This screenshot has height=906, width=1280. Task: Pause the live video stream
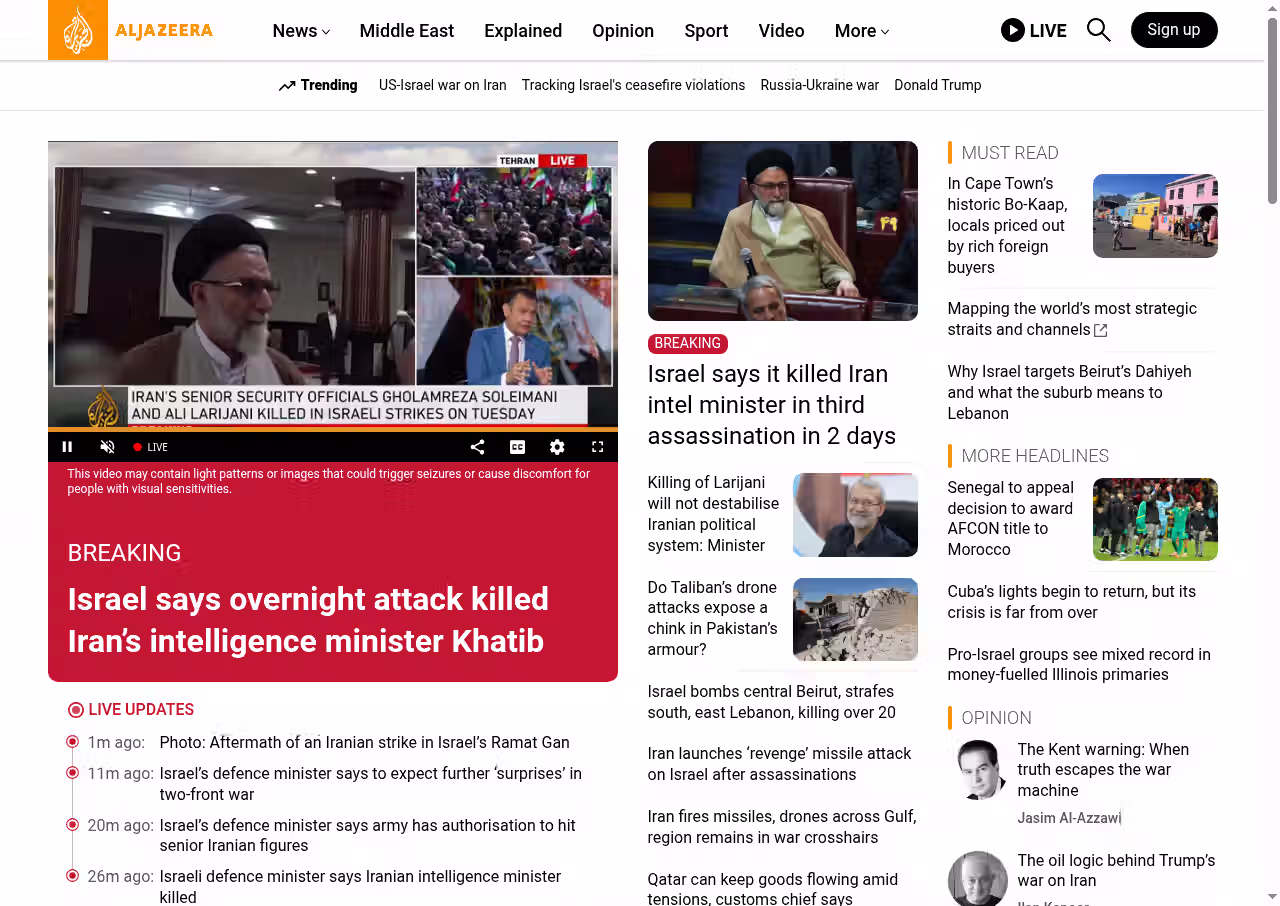68,447
